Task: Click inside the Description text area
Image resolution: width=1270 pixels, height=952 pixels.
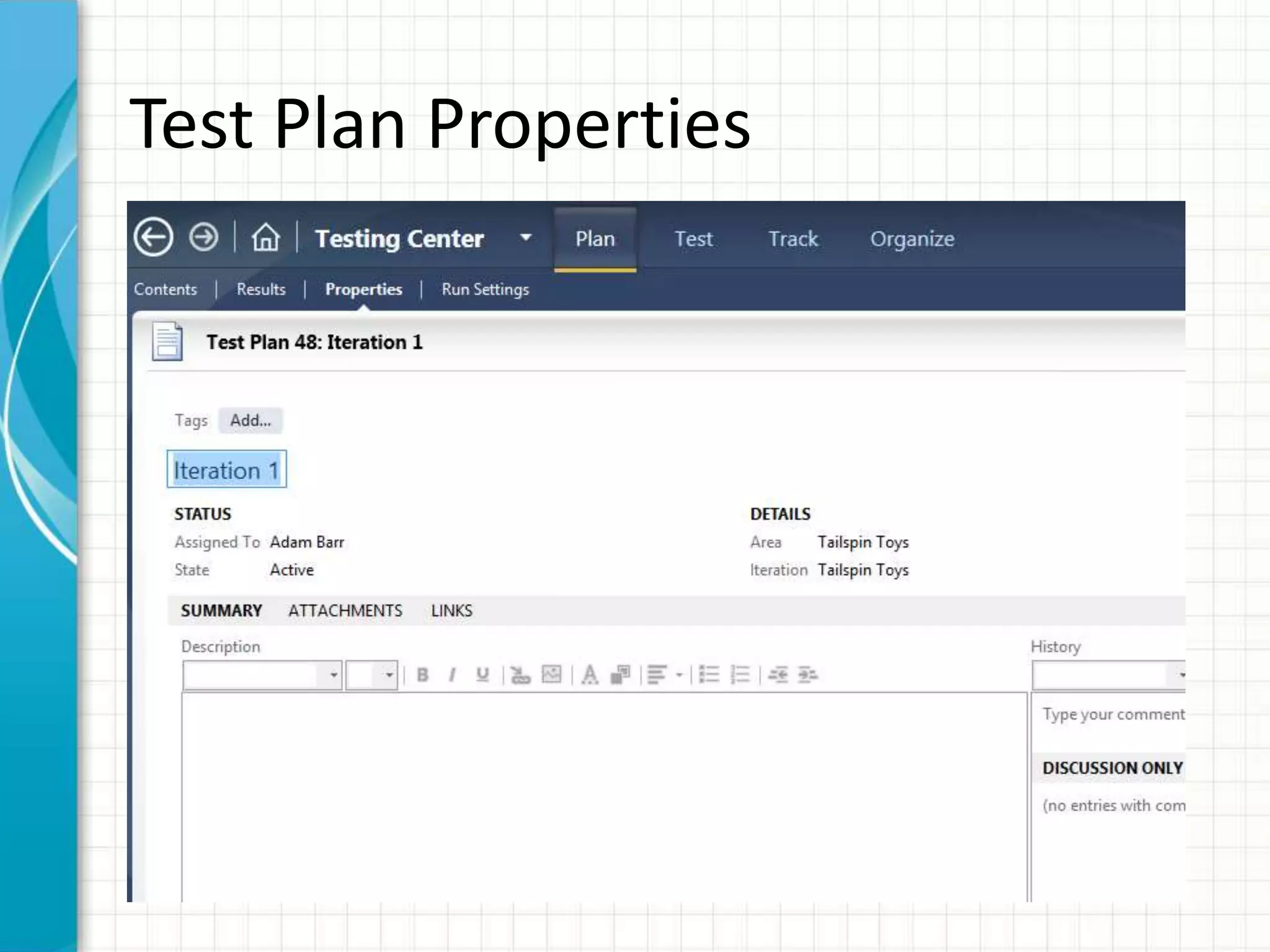Action: (605, 797)
